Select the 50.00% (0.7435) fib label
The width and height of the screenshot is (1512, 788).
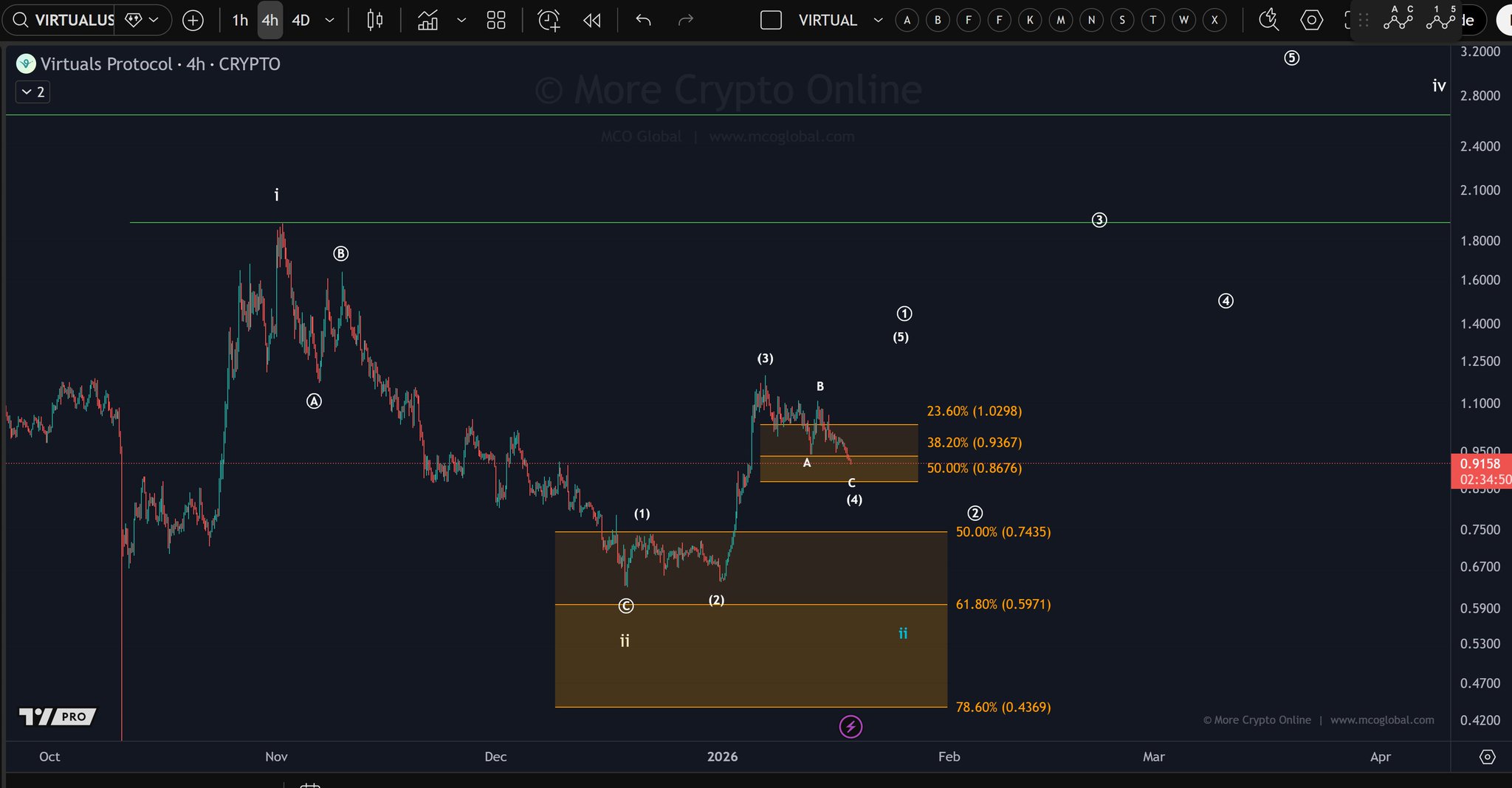coord(1003,532)
